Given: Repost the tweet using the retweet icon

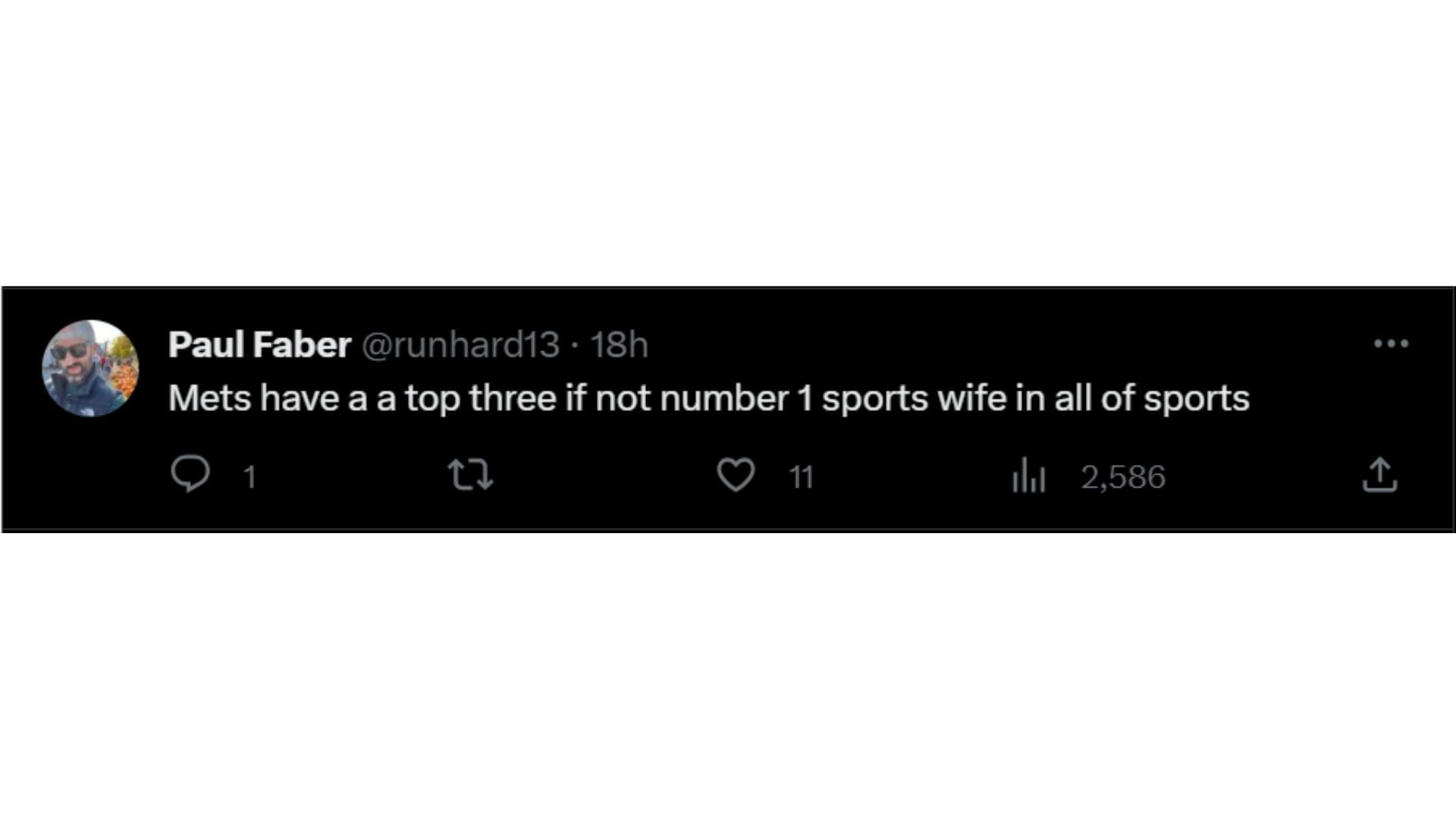Looking at the screenshot, I should point(470,475).
